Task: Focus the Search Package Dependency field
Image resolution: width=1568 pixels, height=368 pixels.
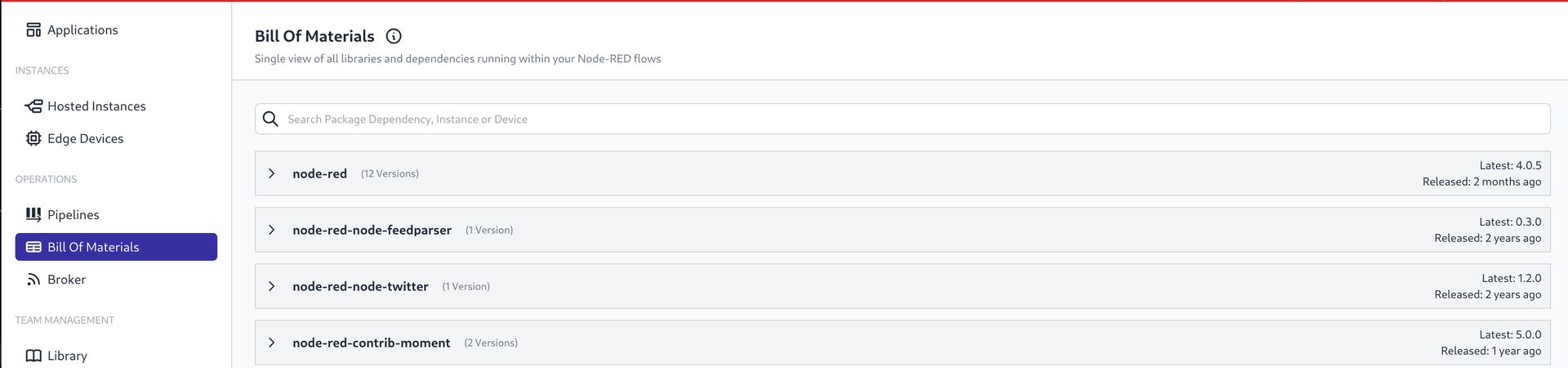Action: [898, 119]
